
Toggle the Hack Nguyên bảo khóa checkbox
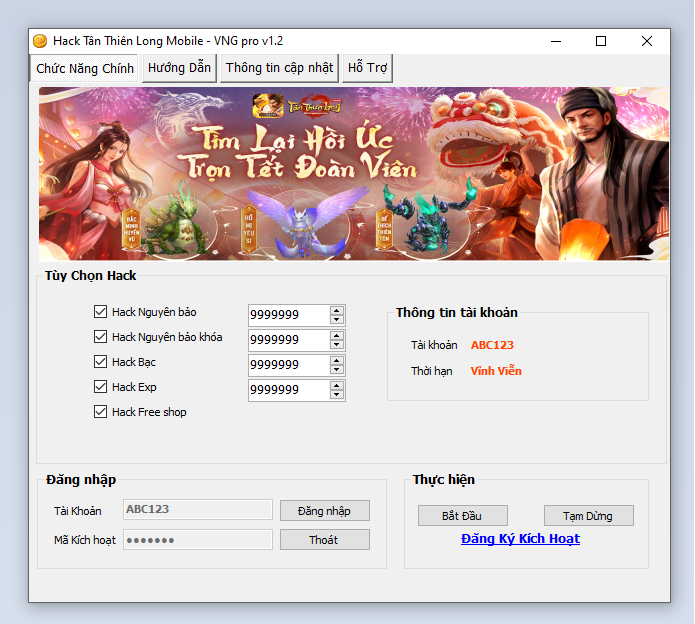click(x=100, y=337)
